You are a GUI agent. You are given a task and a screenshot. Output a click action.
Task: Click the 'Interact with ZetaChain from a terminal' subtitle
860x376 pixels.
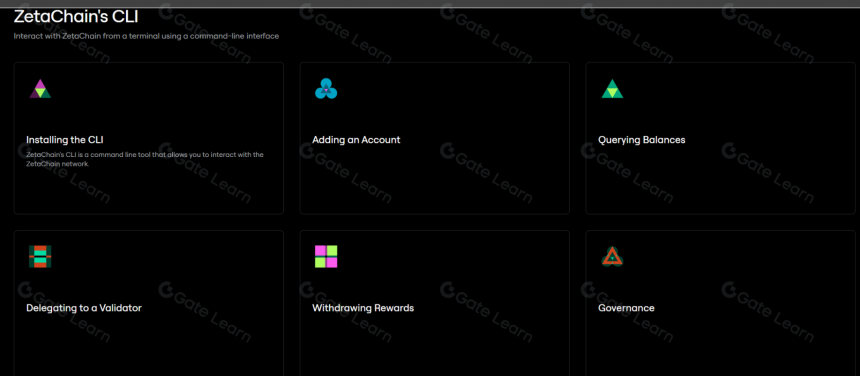(146, 37)
